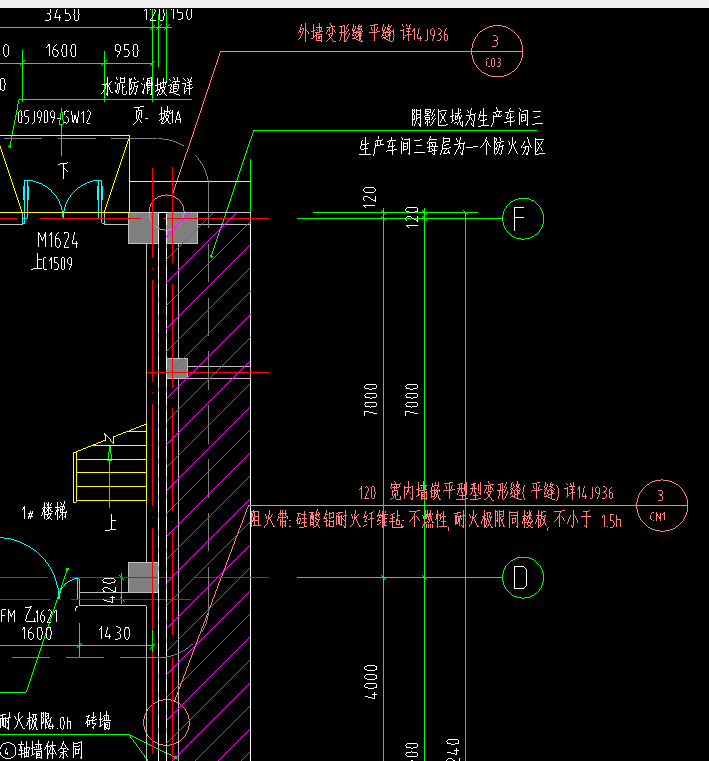Select the note 生产车间三每层为一个防火分区

point(452,147)
